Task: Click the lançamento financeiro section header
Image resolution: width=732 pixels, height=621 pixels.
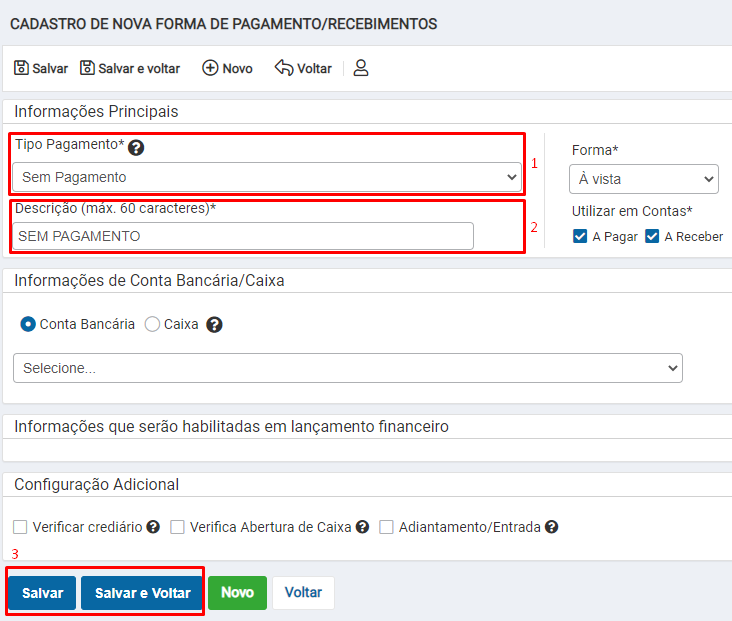Action: (232, 427)
